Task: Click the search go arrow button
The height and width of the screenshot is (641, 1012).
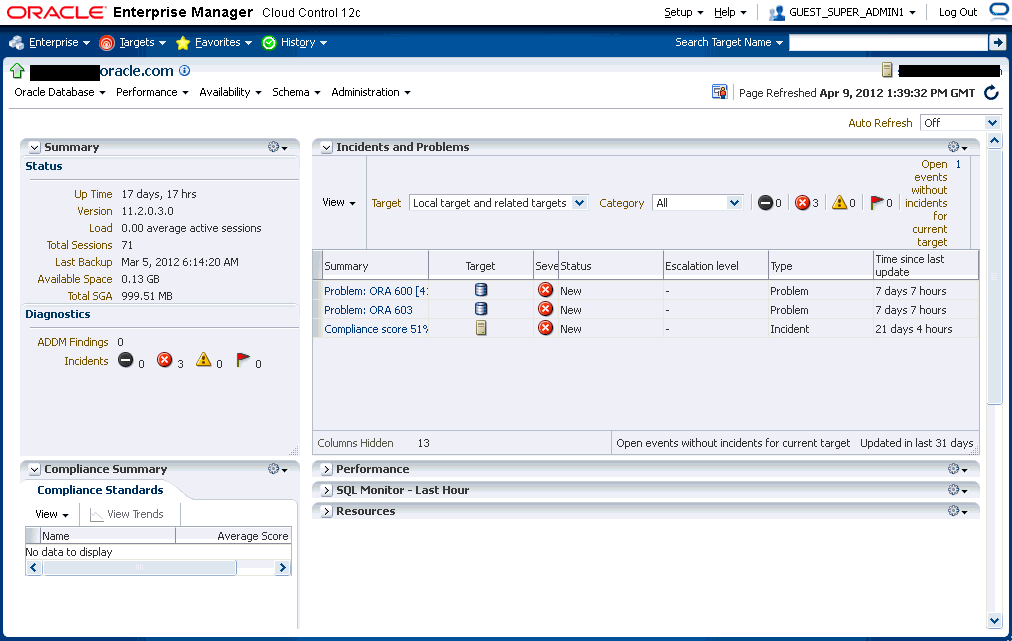Action: pyautogui.click(x=998, y=43)
